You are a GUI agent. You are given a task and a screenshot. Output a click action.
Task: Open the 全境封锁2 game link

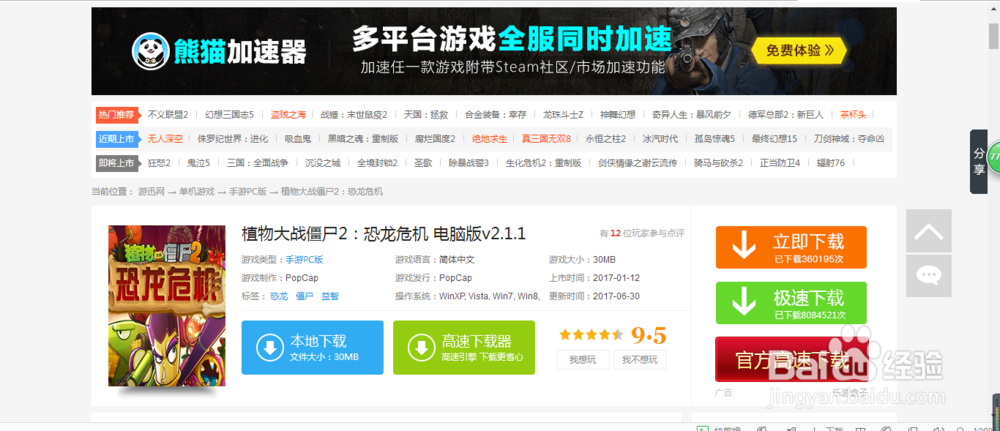[x=377, y=163]
